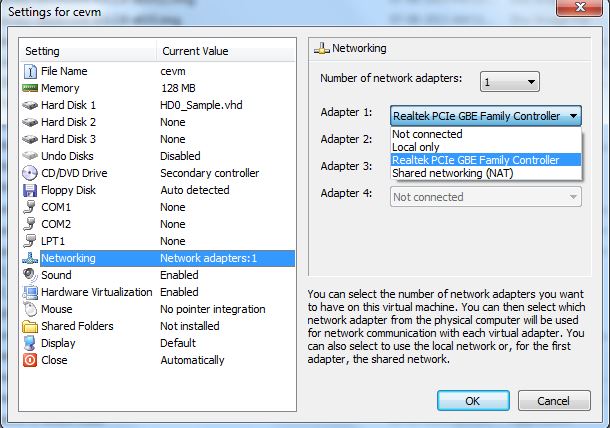Select the Floppy Disk setting

pyautogui.click(x=158, y=190)
